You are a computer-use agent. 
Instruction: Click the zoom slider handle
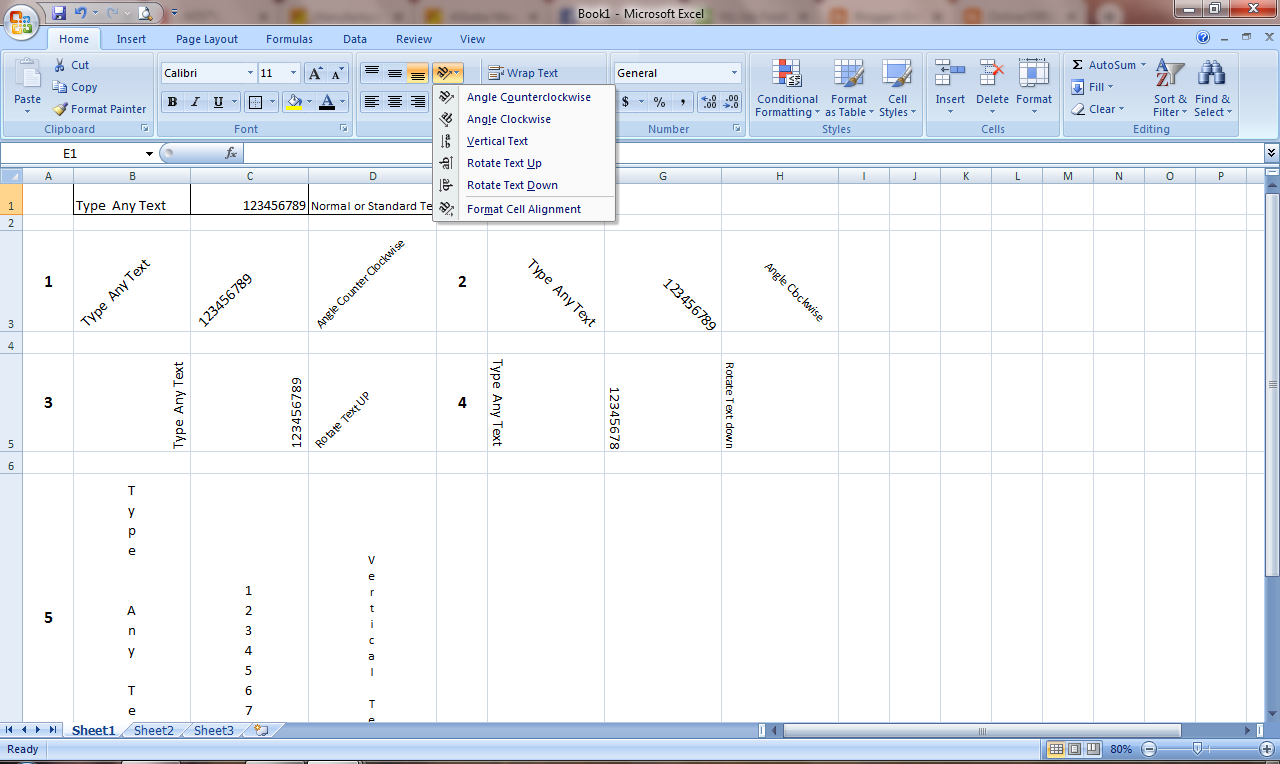coord(1197,749)
